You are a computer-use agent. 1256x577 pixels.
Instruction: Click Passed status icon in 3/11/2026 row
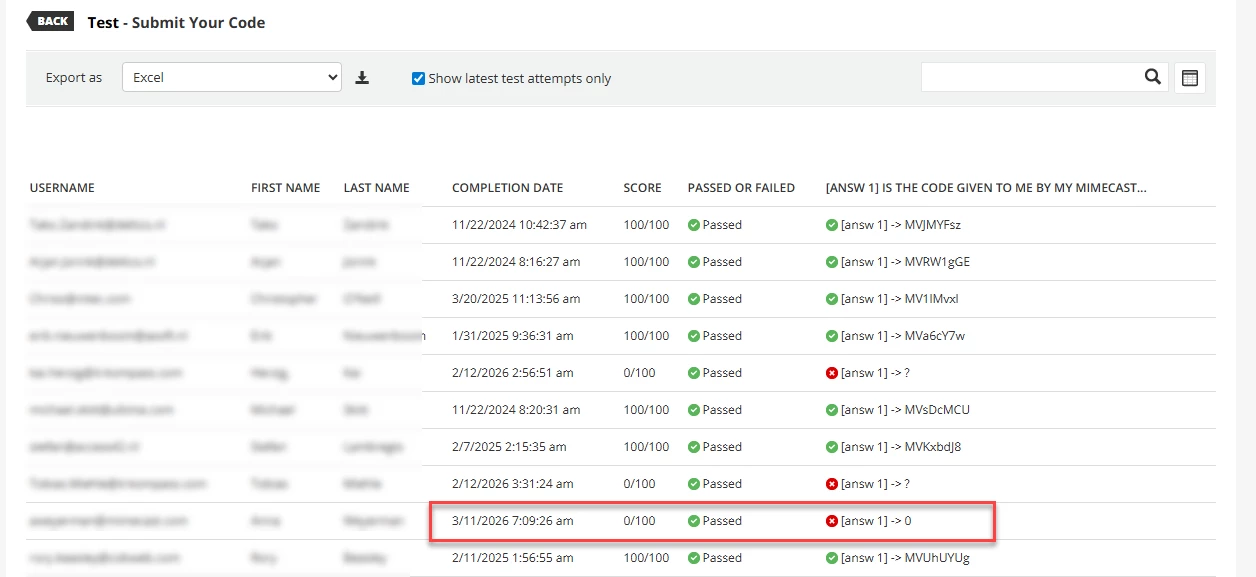tap(694, 521)
